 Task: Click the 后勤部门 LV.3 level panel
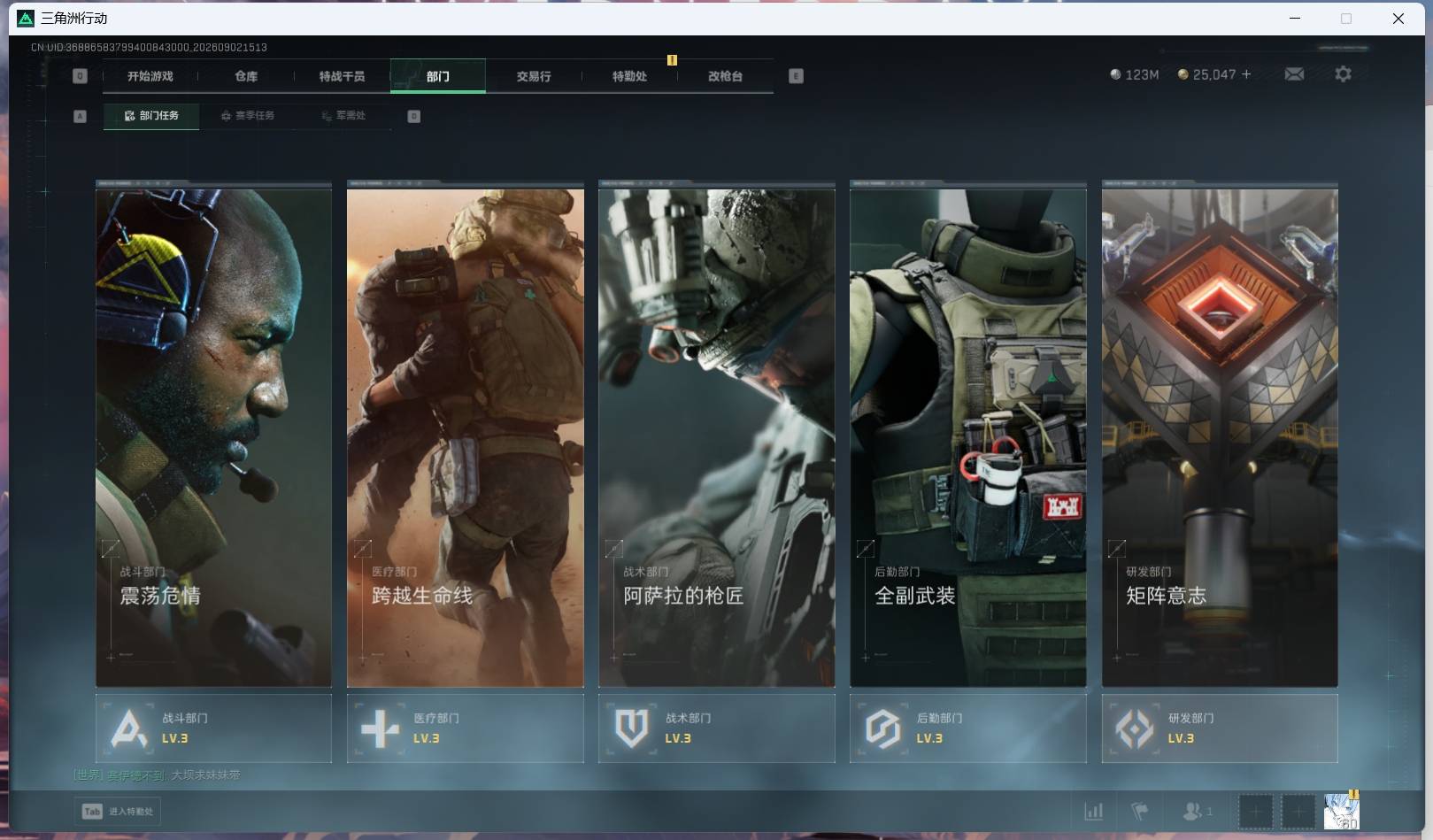[968, 728]
